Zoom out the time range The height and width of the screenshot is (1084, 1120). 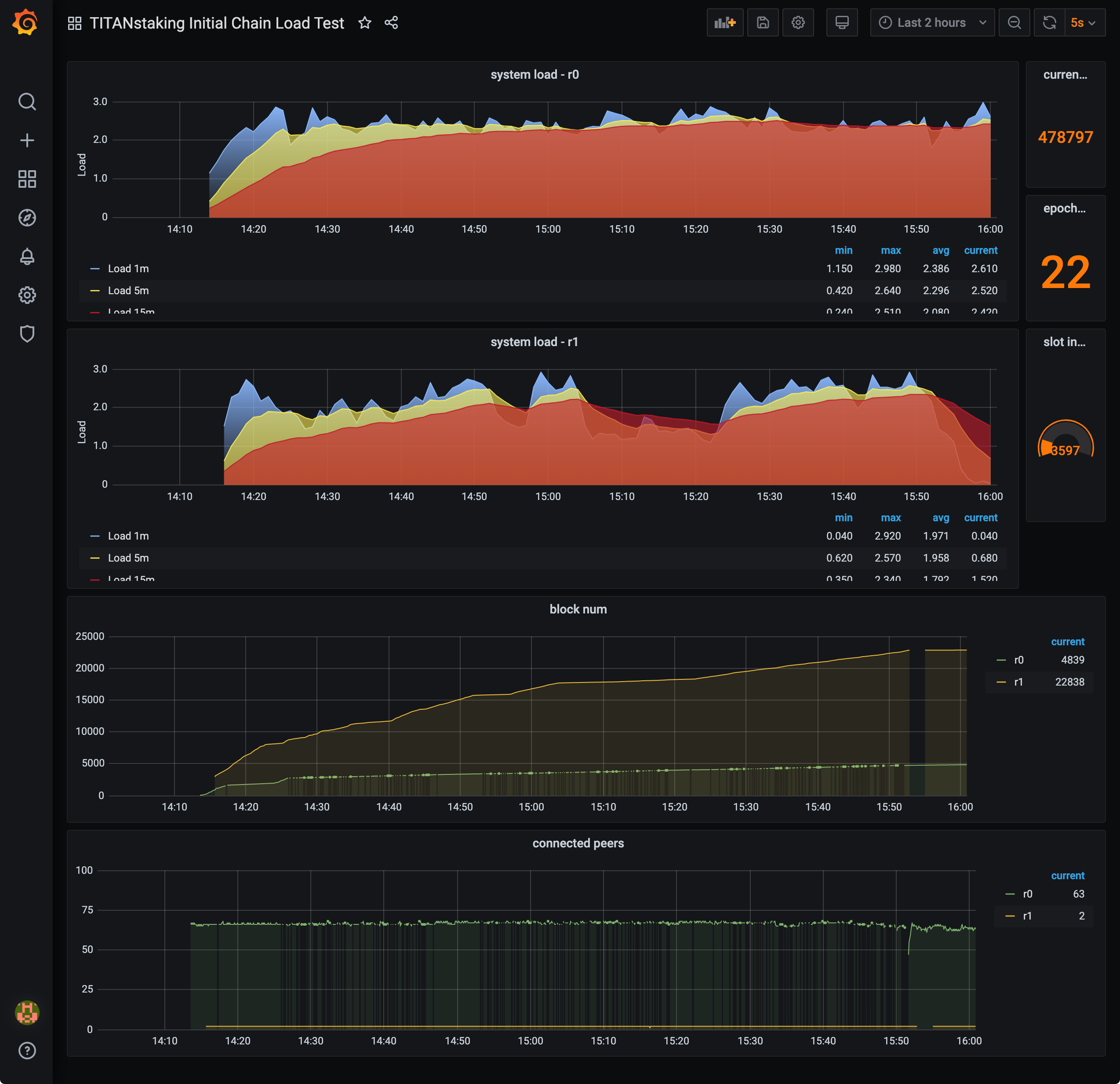(1015, 22)
